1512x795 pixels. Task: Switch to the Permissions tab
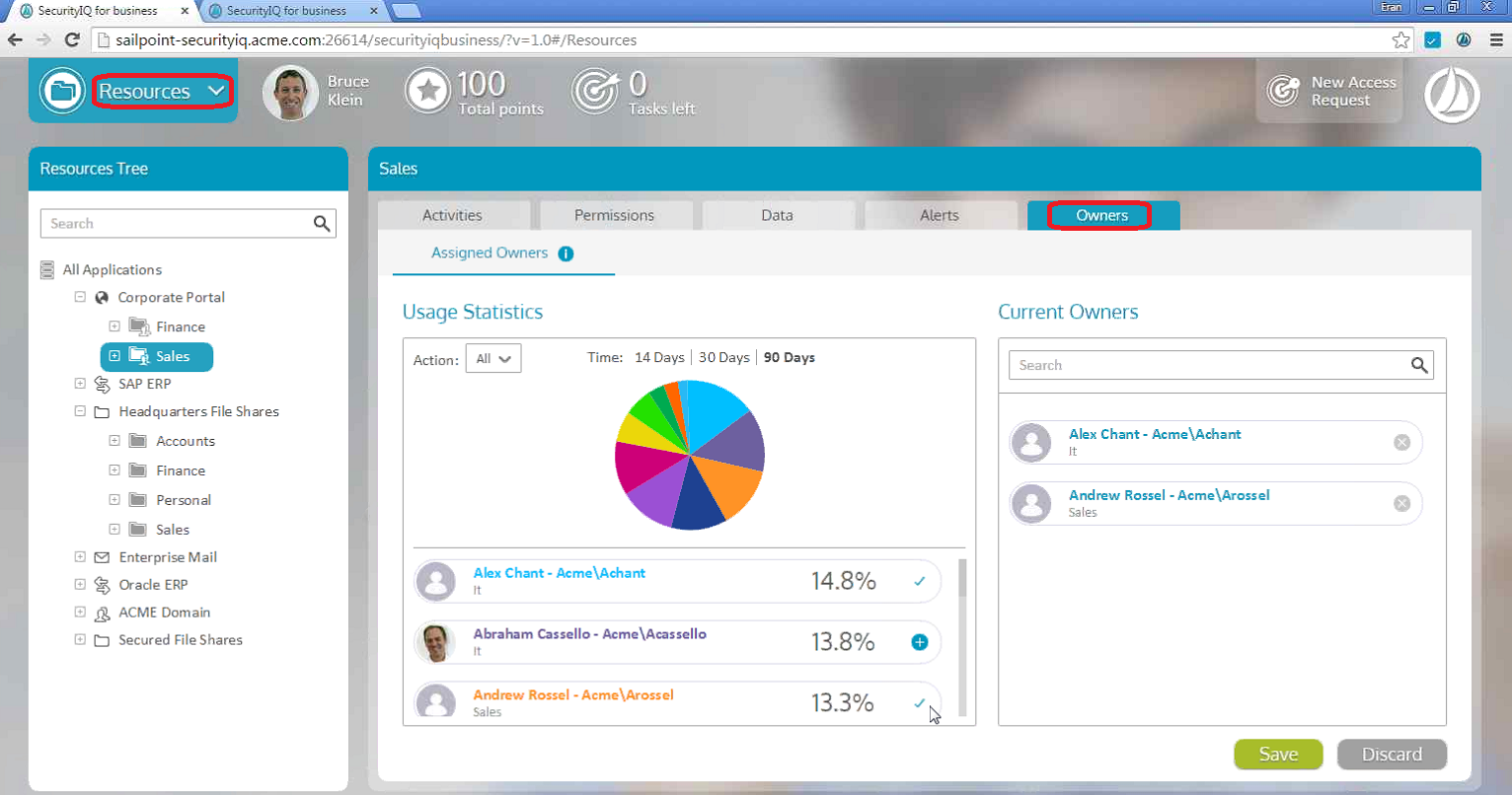click(615, 215)
